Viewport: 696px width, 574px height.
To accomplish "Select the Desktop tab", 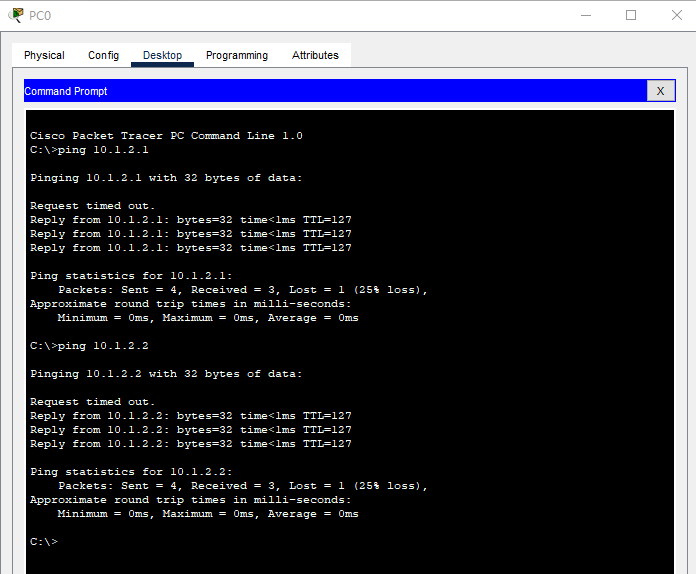I will (x=162, y=55).
